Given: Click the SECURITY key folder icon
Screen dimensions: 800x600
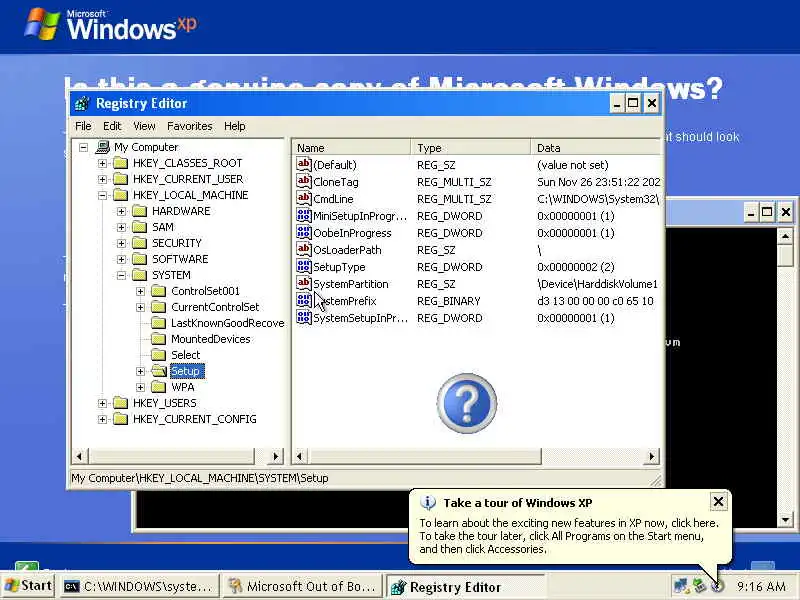Looking at the screenshot, I should [139, 243].
